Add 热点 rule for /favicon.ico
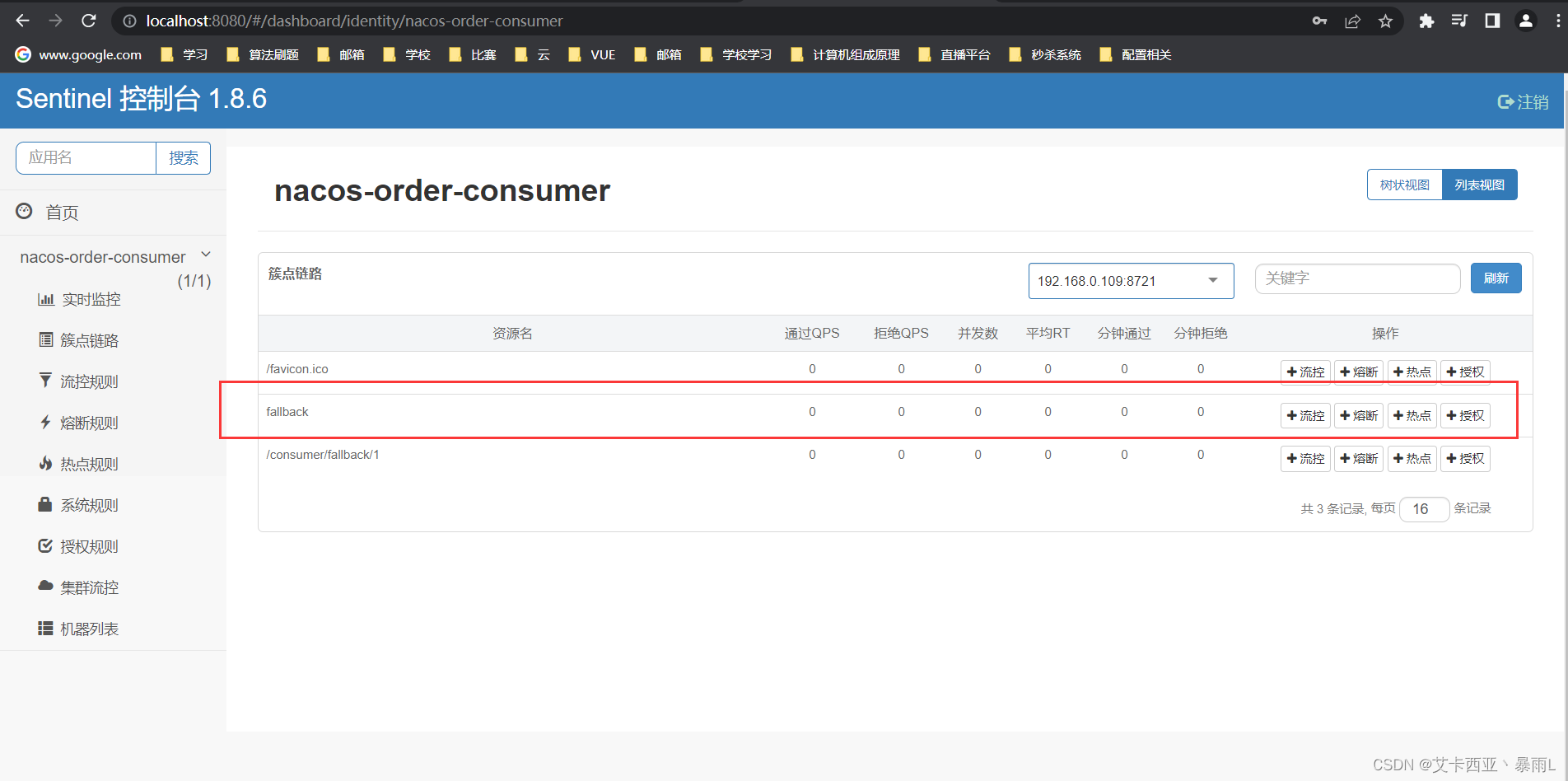 point(1412,372)
